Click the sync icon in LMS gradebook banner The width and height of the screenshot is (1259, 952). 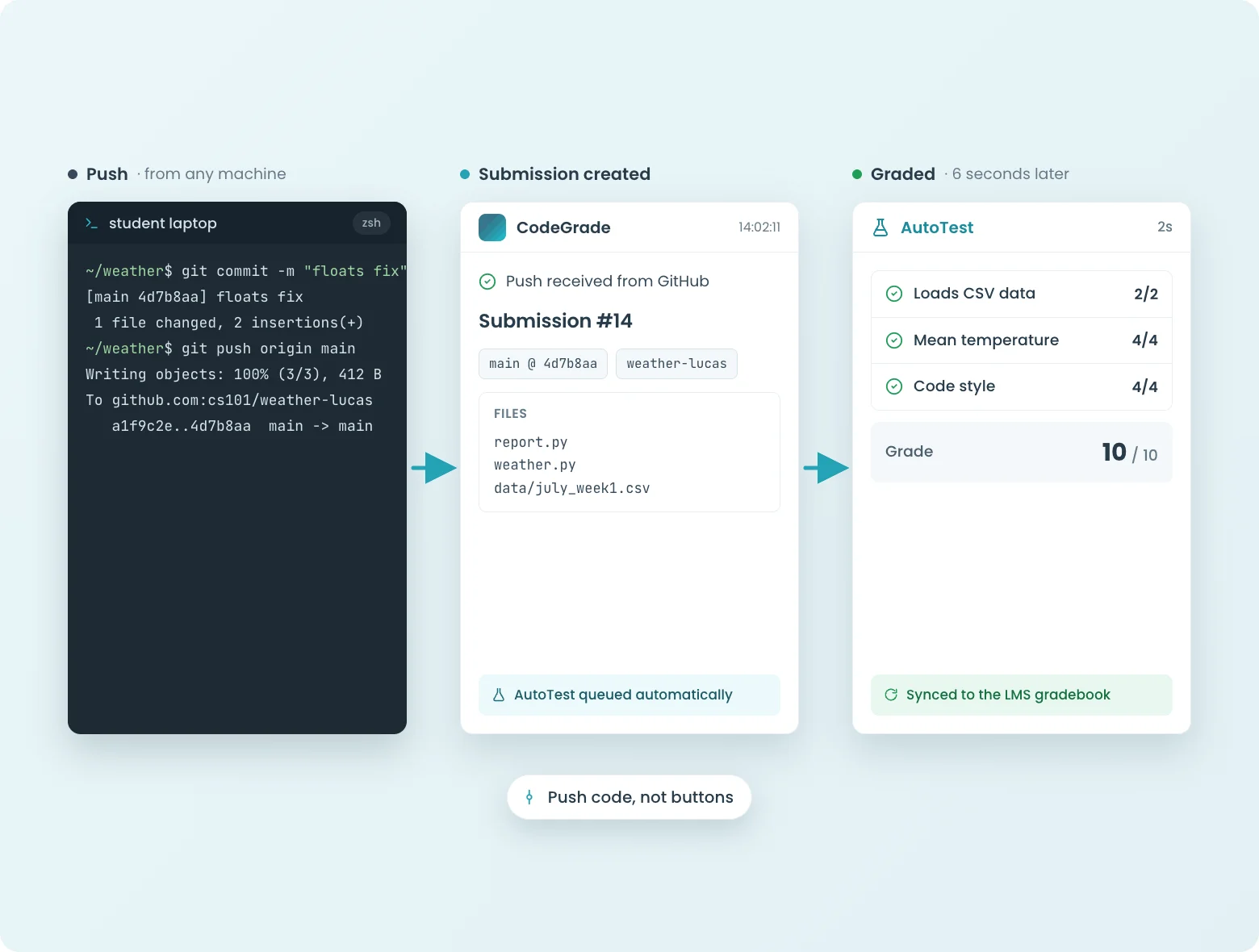coord(891,695)
